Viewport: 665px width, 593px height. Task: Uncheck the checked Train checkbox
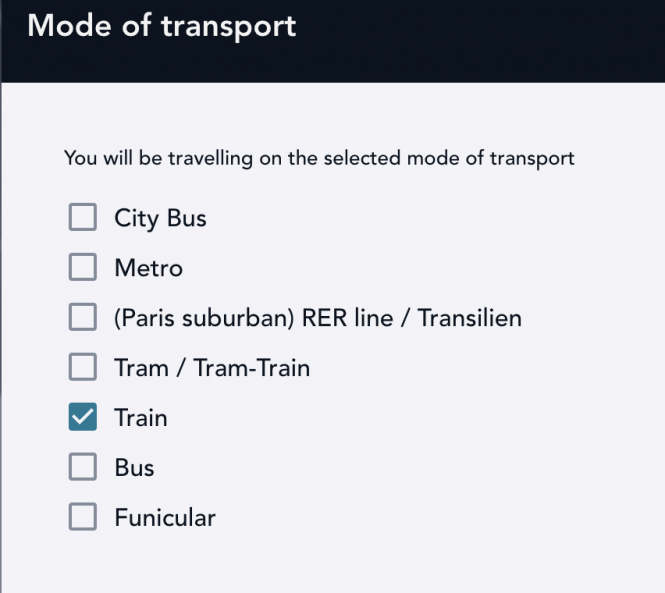tap(82, 418)
